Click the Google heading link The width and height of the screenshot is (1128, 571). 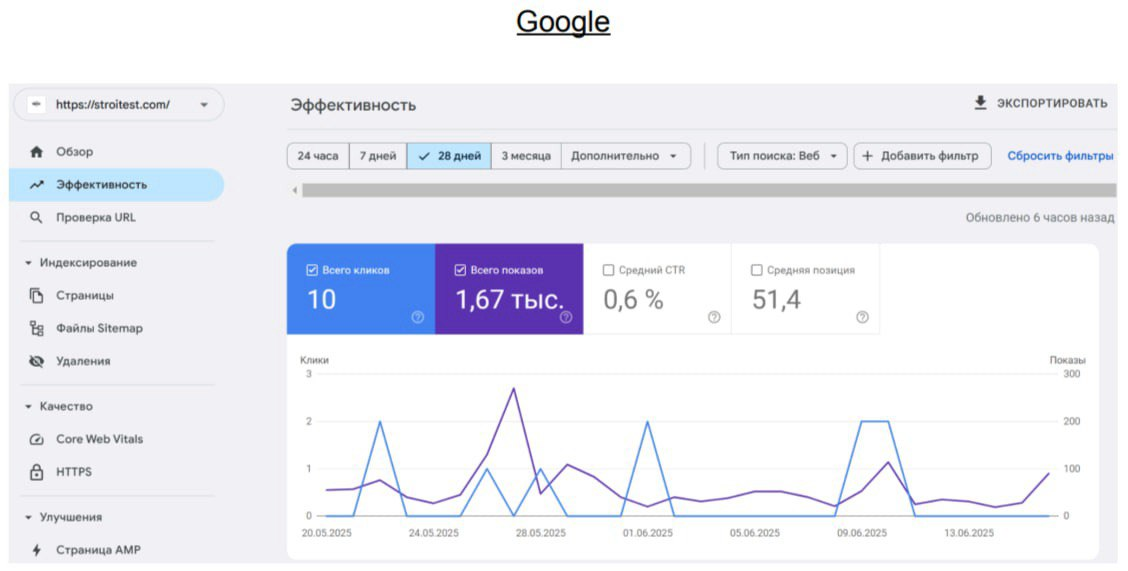coord(563,22)
